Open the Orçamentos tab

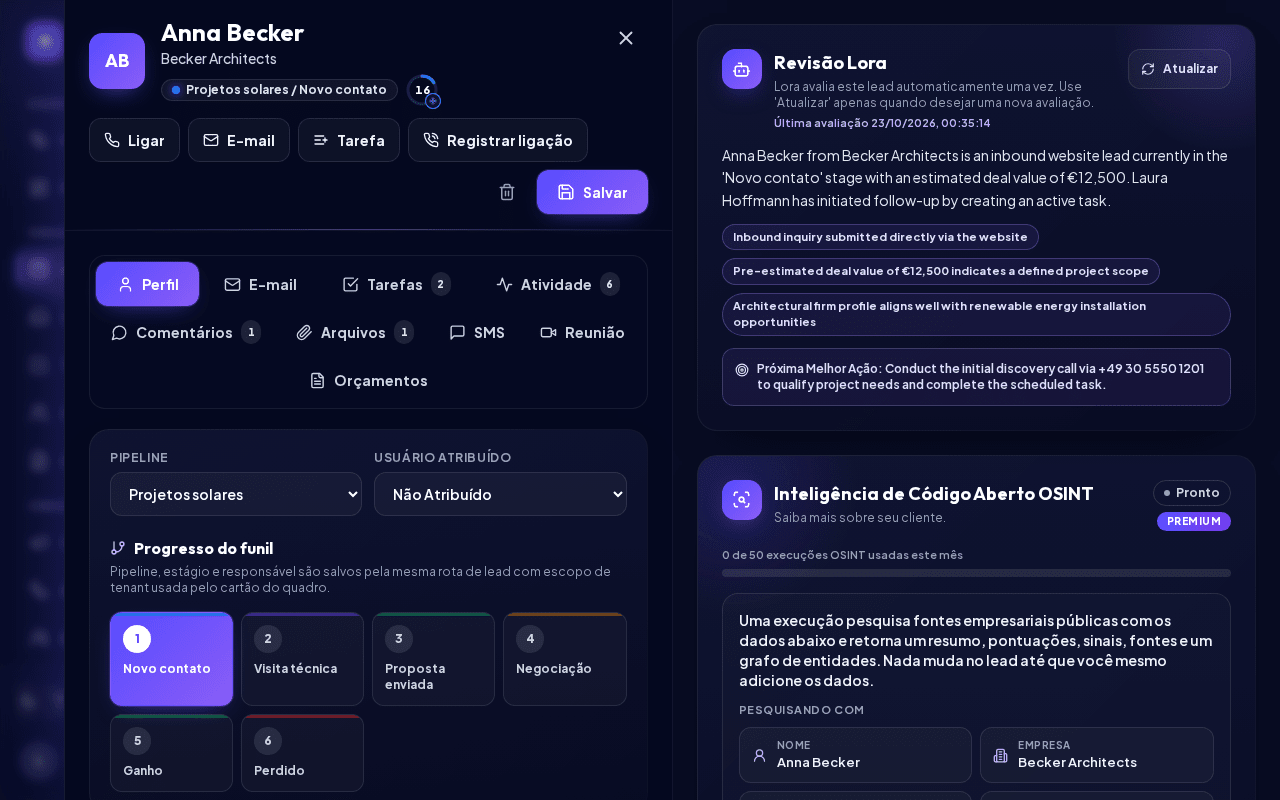click(x=368, y=380)
